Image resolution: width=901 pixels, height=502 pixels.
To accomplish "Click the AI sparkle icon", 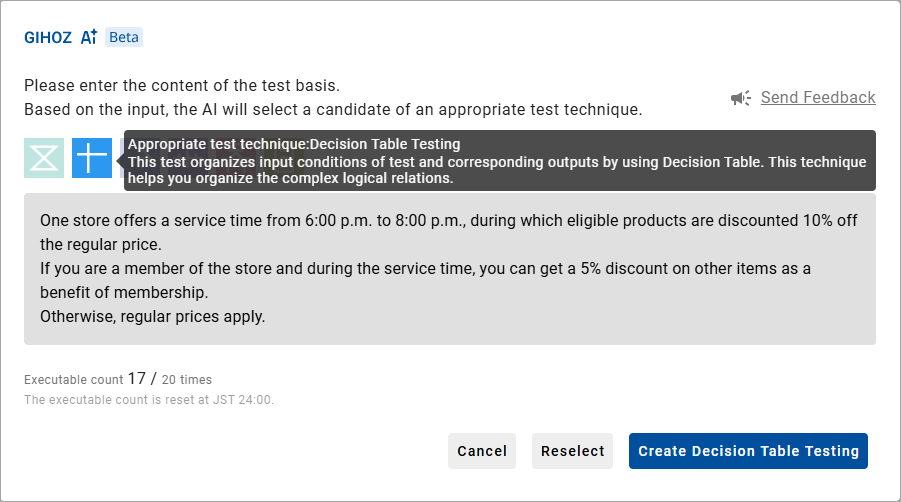I will coord(89,37).
